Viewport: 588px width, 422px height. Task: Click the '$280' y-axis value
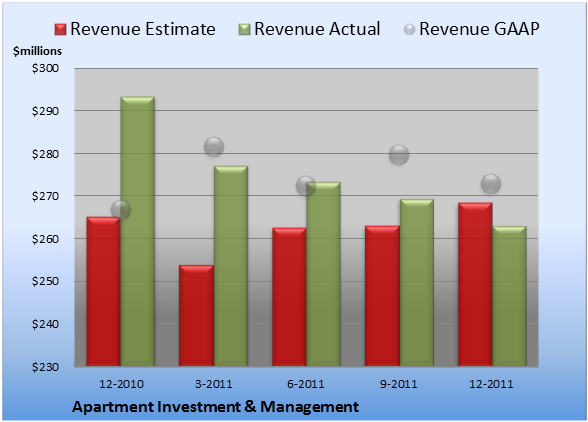[x=45, y=154]
